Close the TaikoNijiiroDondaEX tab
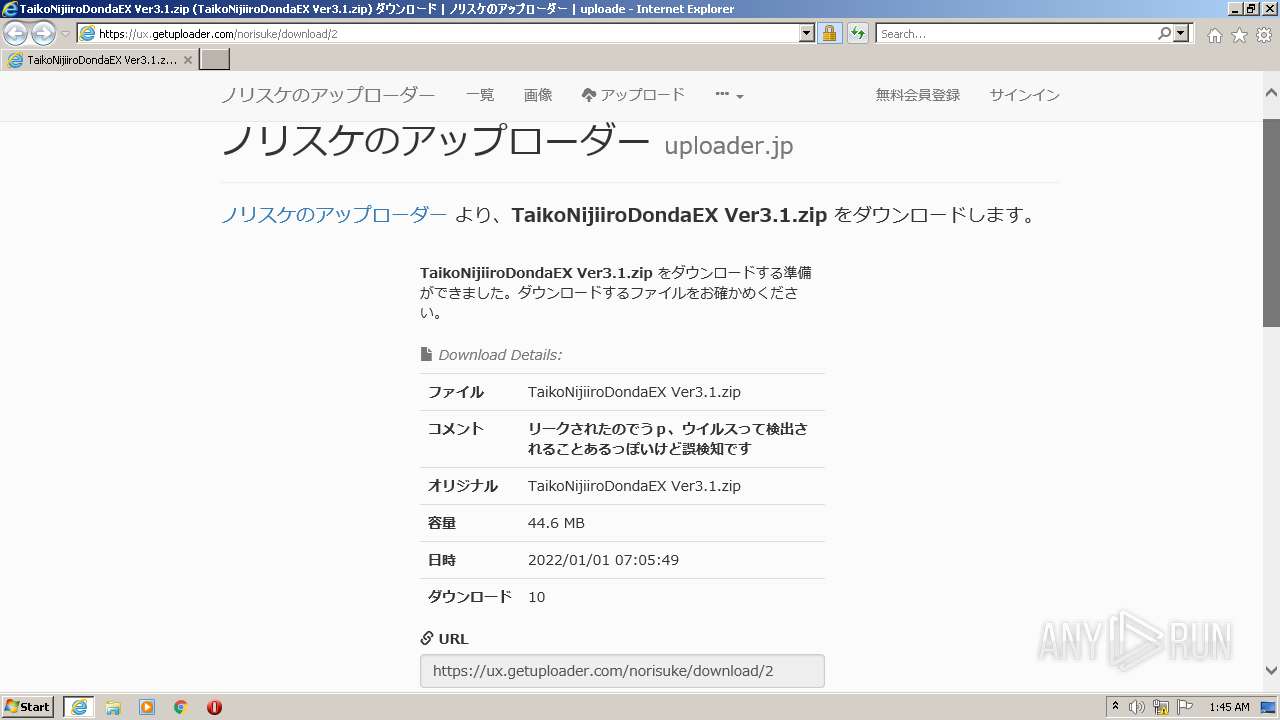This screenshot has width=1280, height=720. [x=188, y=60]
